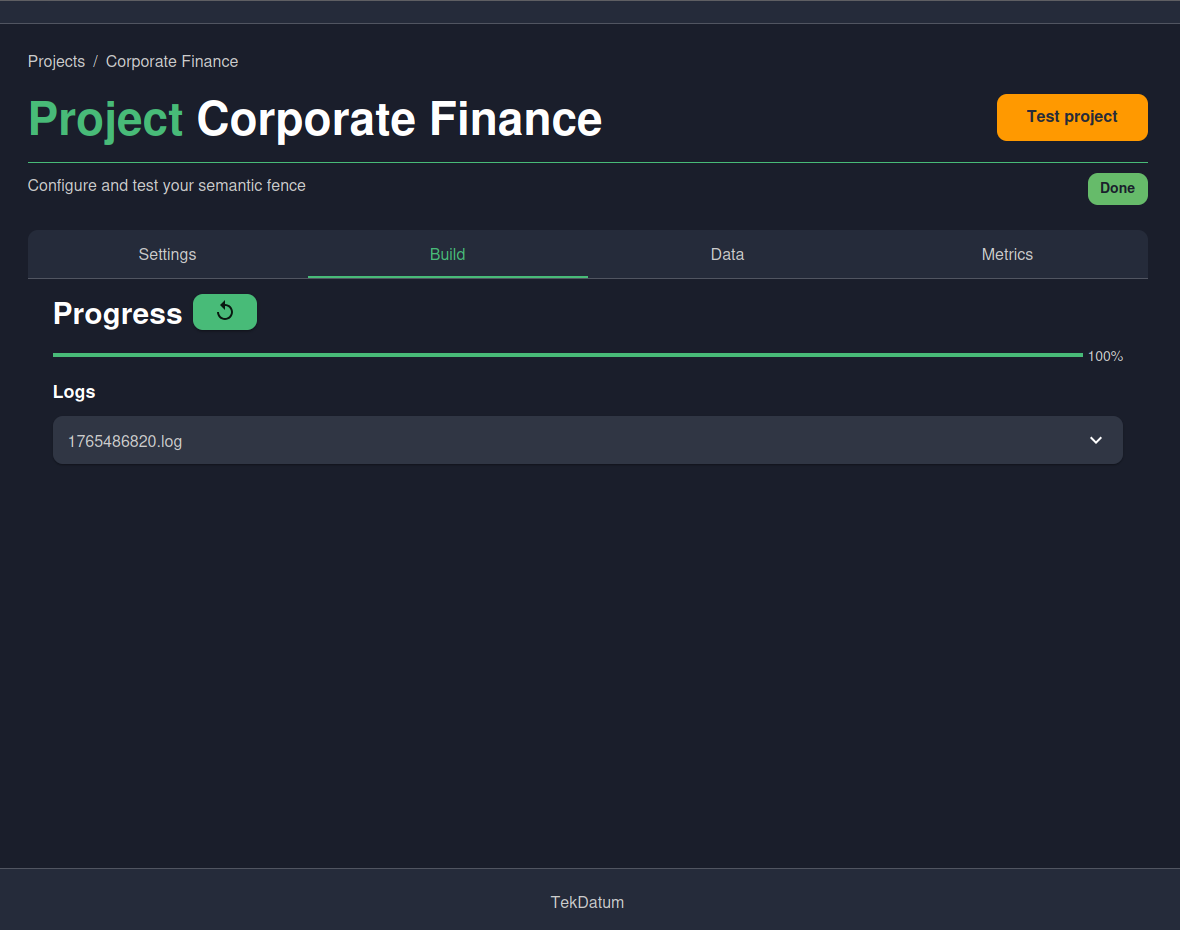This screenshot has width=1180, height=930.
Task: Click the chevron on the log selector
Action: point(1095,440)
